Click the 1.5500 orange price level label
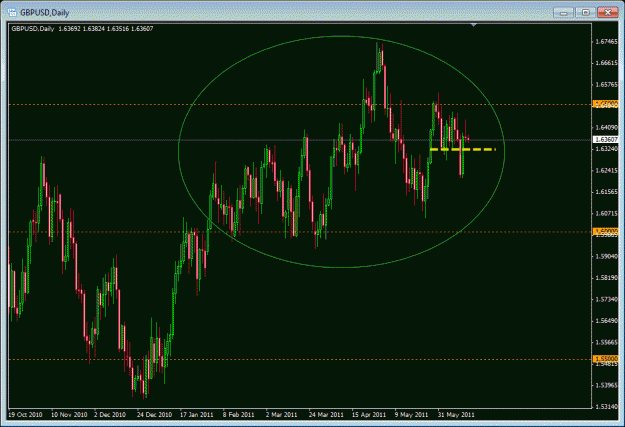This screenshot has height=427, width=625. (x=606, y=359)
